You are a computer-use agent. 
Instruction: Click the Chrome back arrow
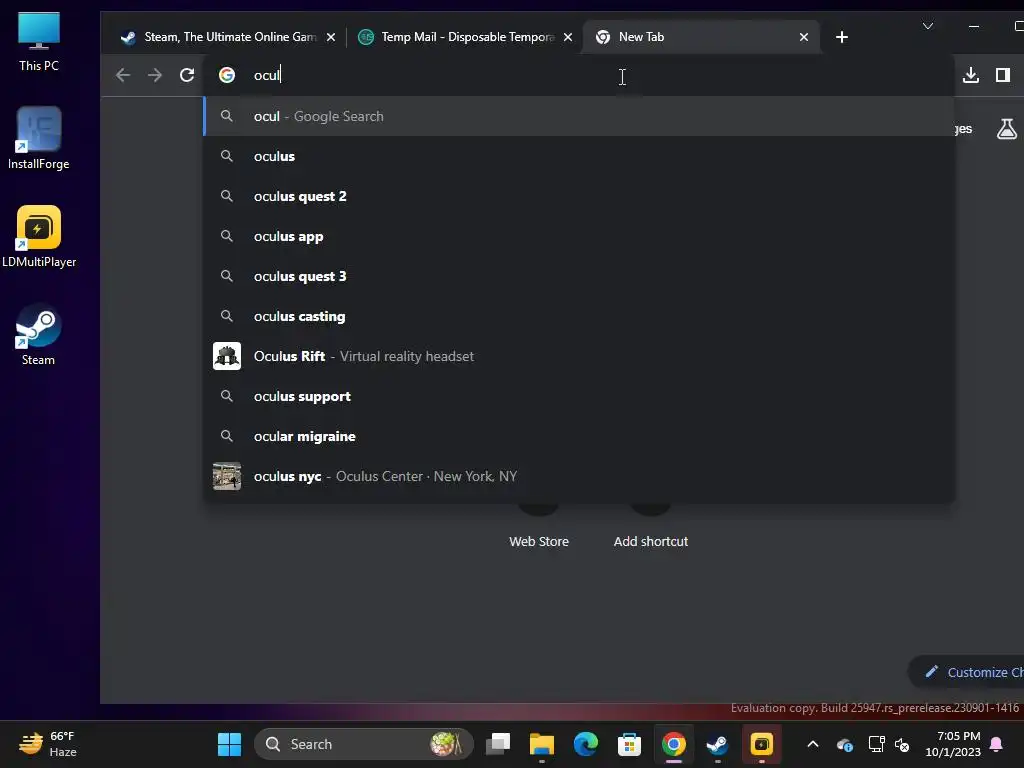click(123, 75)
